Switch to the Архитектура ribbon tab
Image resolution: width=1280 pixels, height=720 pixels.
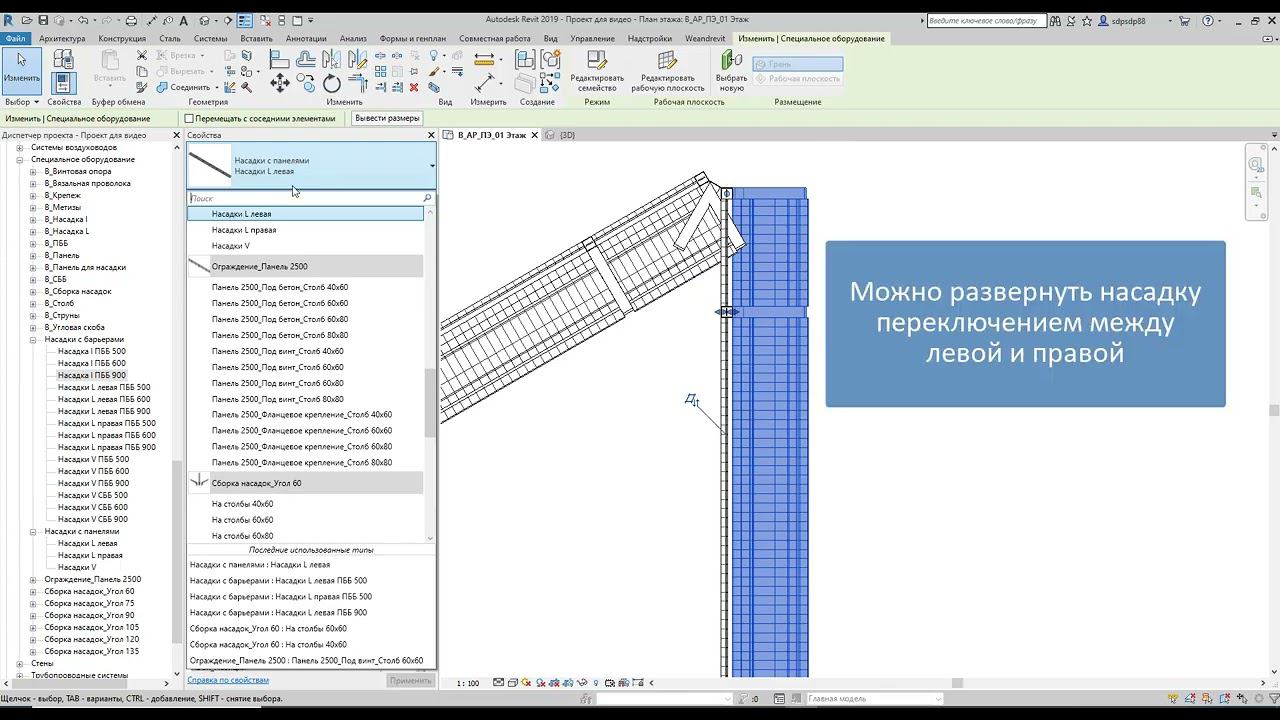tap(62, 38)
